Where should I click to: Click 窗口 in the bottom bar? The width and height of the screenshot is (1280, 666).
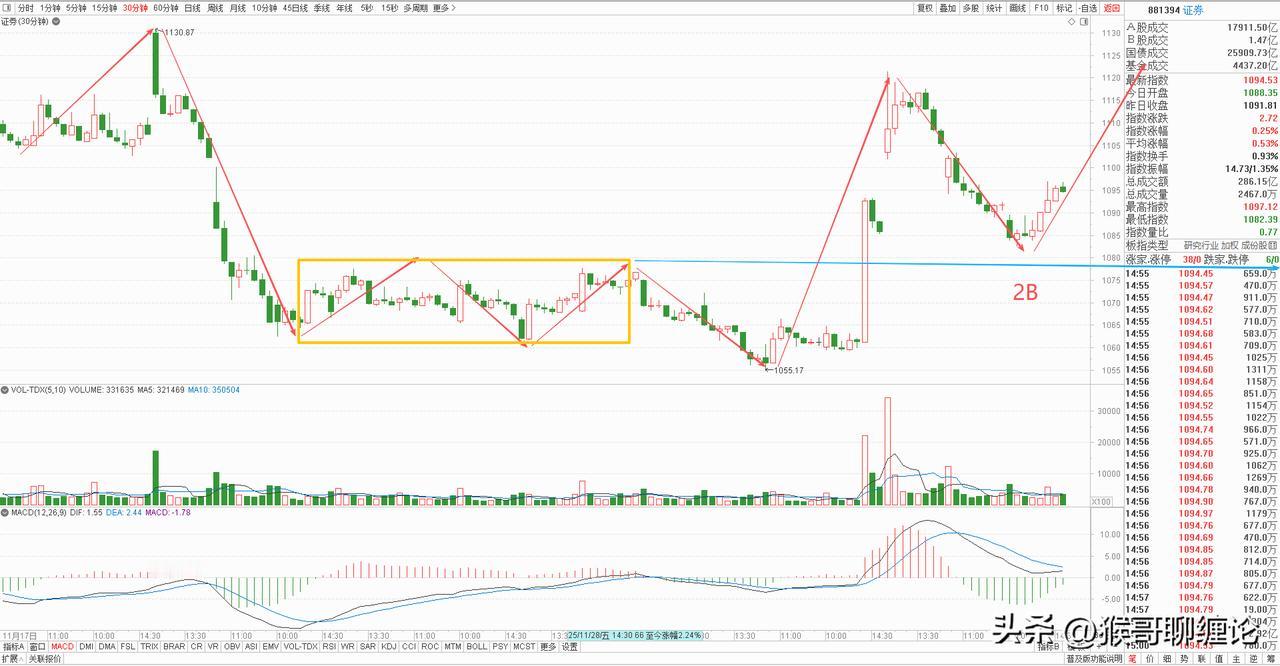pyautogui.click(x=37, y=647)
